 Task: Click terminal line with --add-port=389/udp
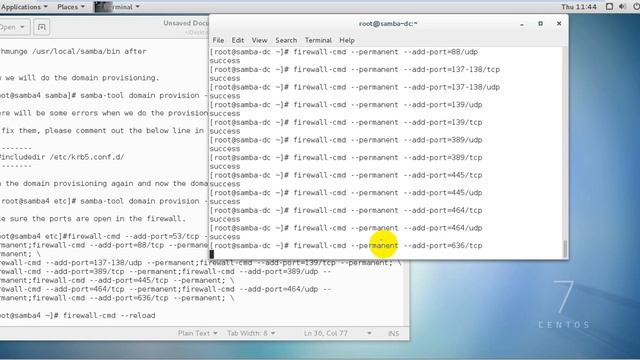click(x=346, y=140)
